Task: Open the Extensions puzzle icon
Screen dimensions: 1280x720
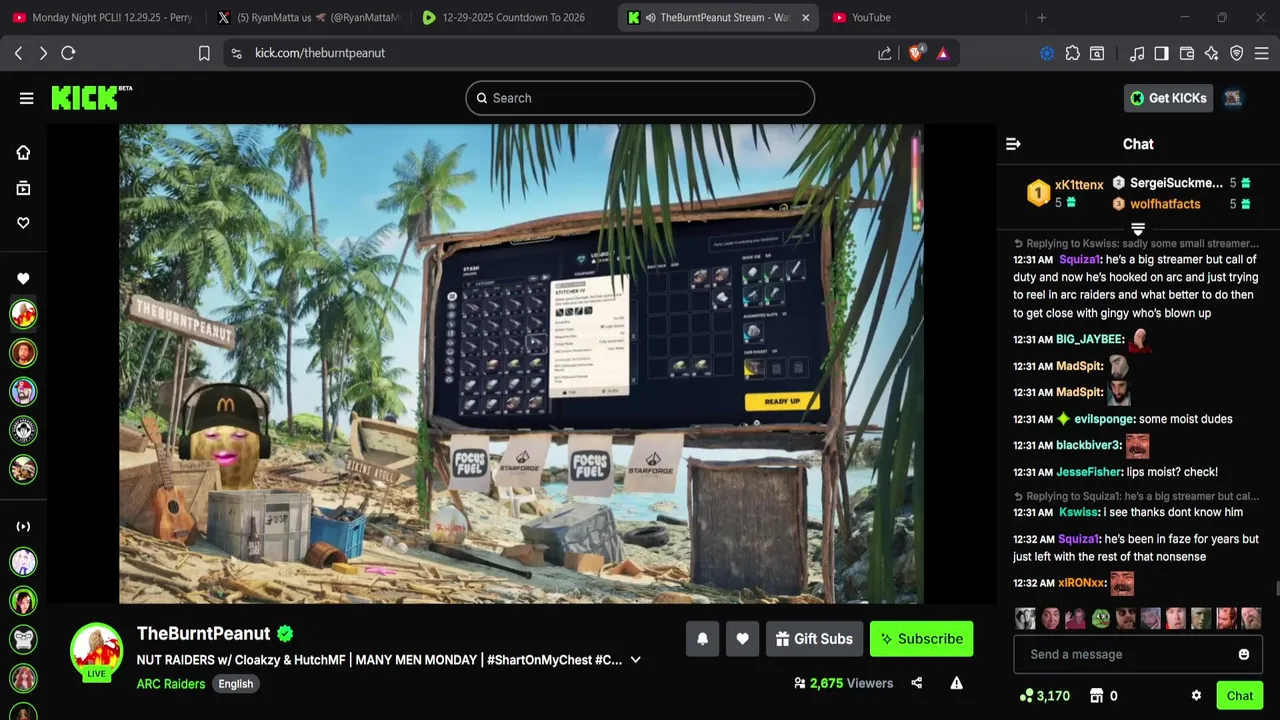Action: (1072, 53)
